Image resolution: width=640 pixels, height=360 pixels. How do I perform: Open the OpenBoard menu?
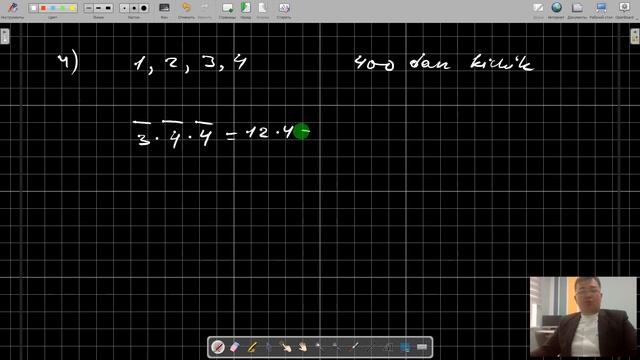tap(624, 8)
